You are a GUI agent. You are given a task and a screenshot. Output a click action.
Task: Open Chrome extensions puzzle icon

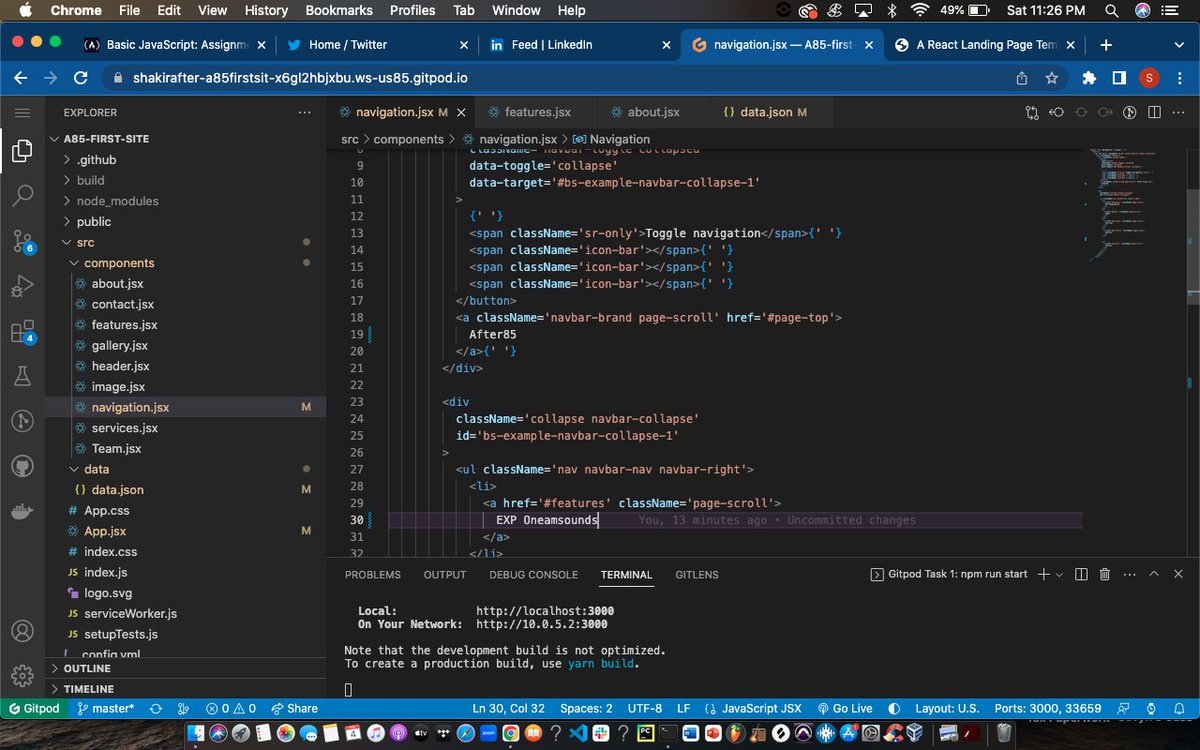pyautogui.click(x=1089, y=78)
